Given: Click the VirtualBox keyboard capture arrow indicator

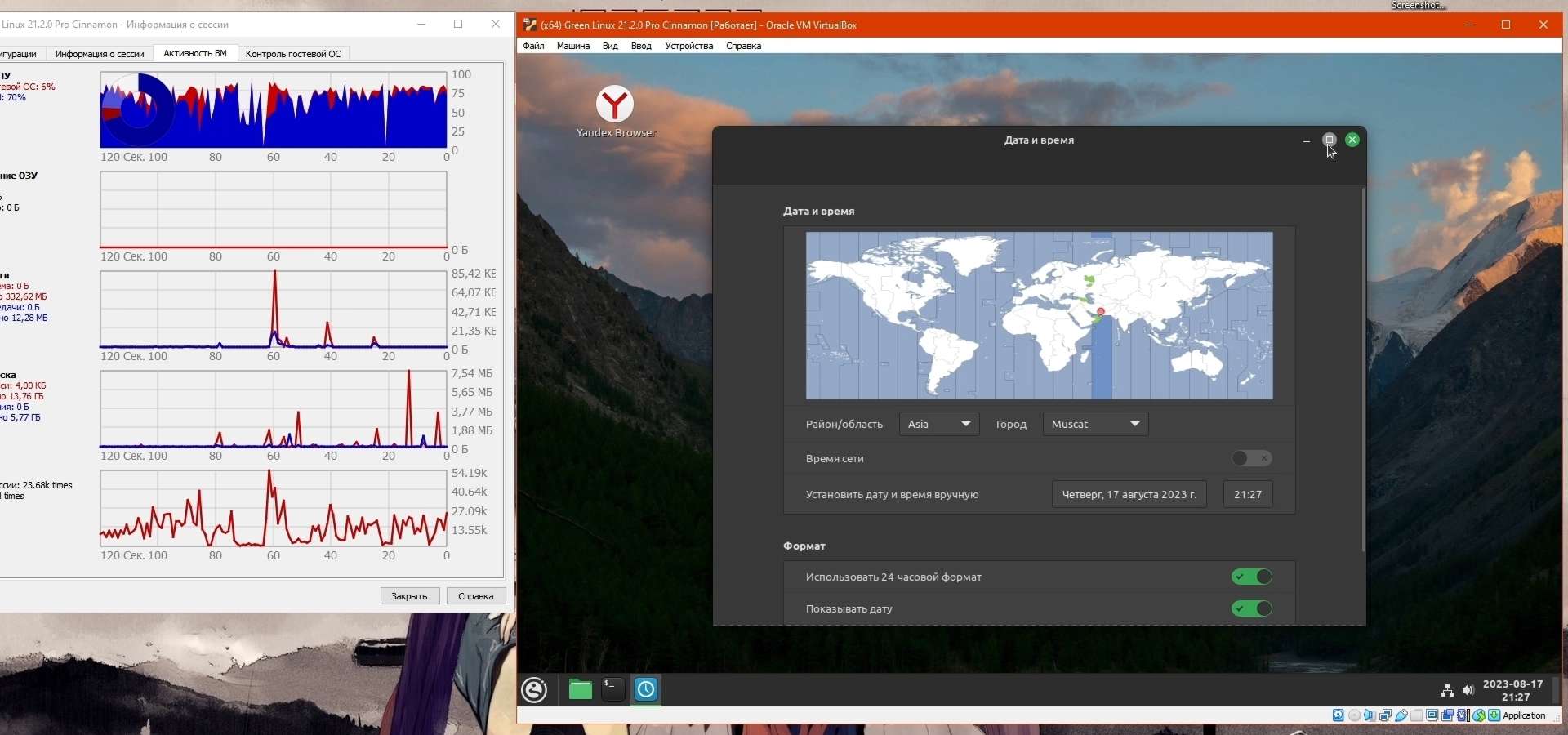Looking at the screenshot, I should pos(1494,715).
